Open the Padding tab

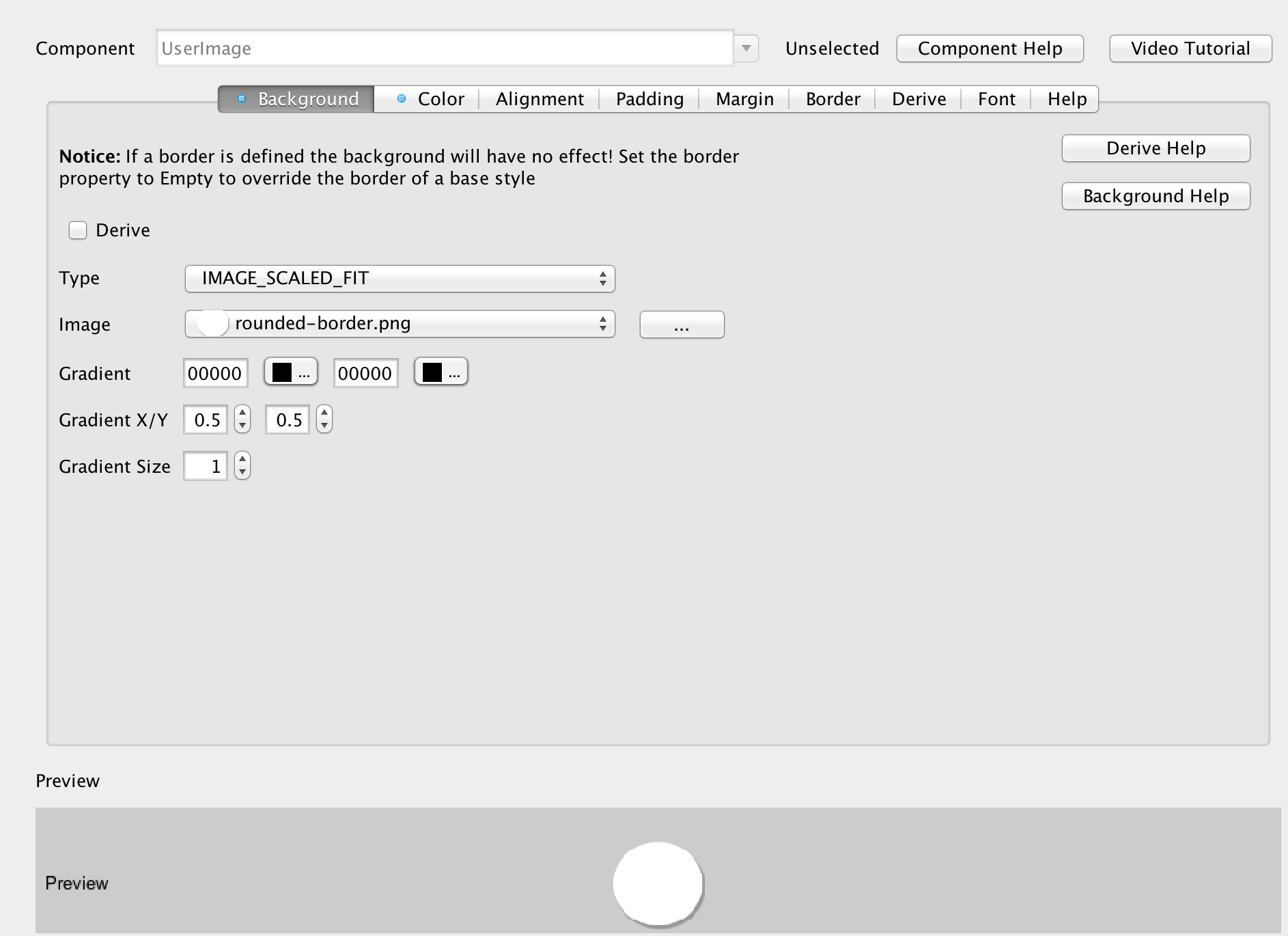(x=648, y=99)
